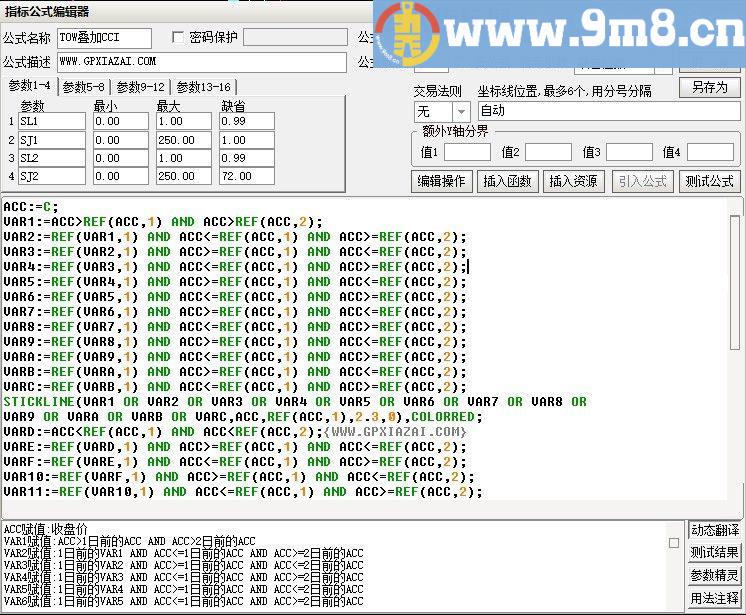Click the SJ1 row's 最大 value 250.00

click(184, 140)
